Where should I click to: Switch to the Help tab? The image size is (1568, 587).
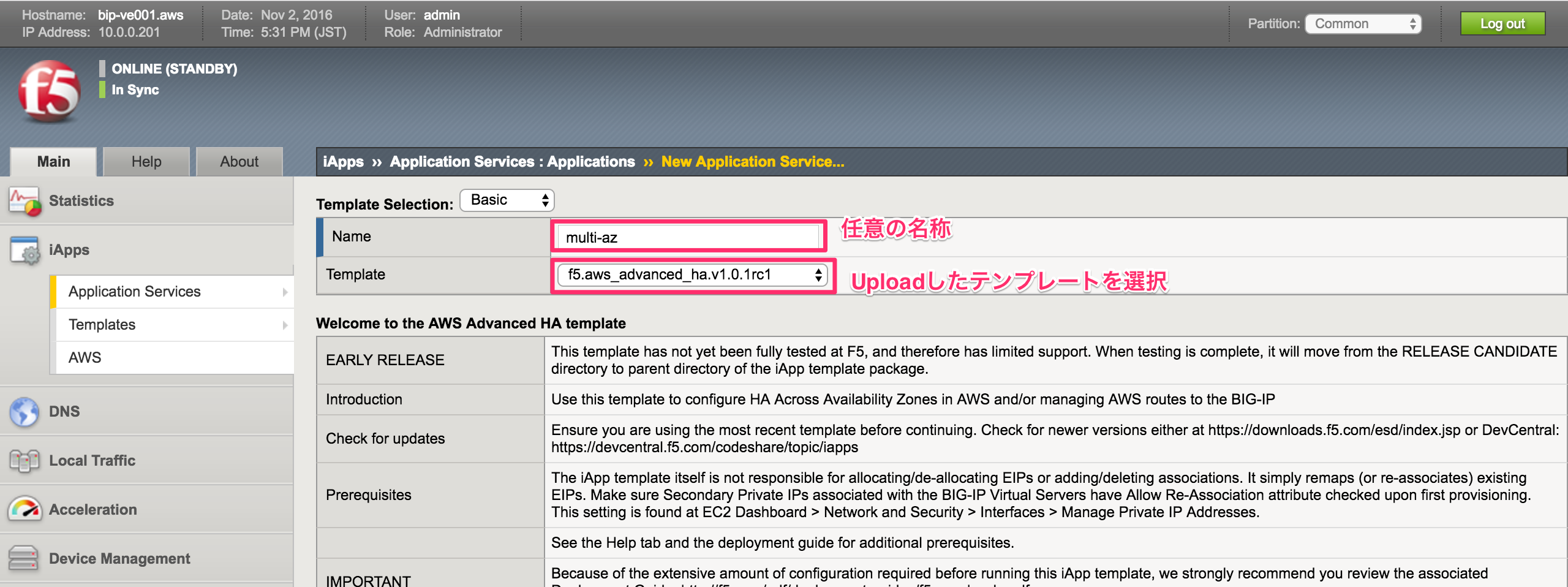[x=146, y=162]
